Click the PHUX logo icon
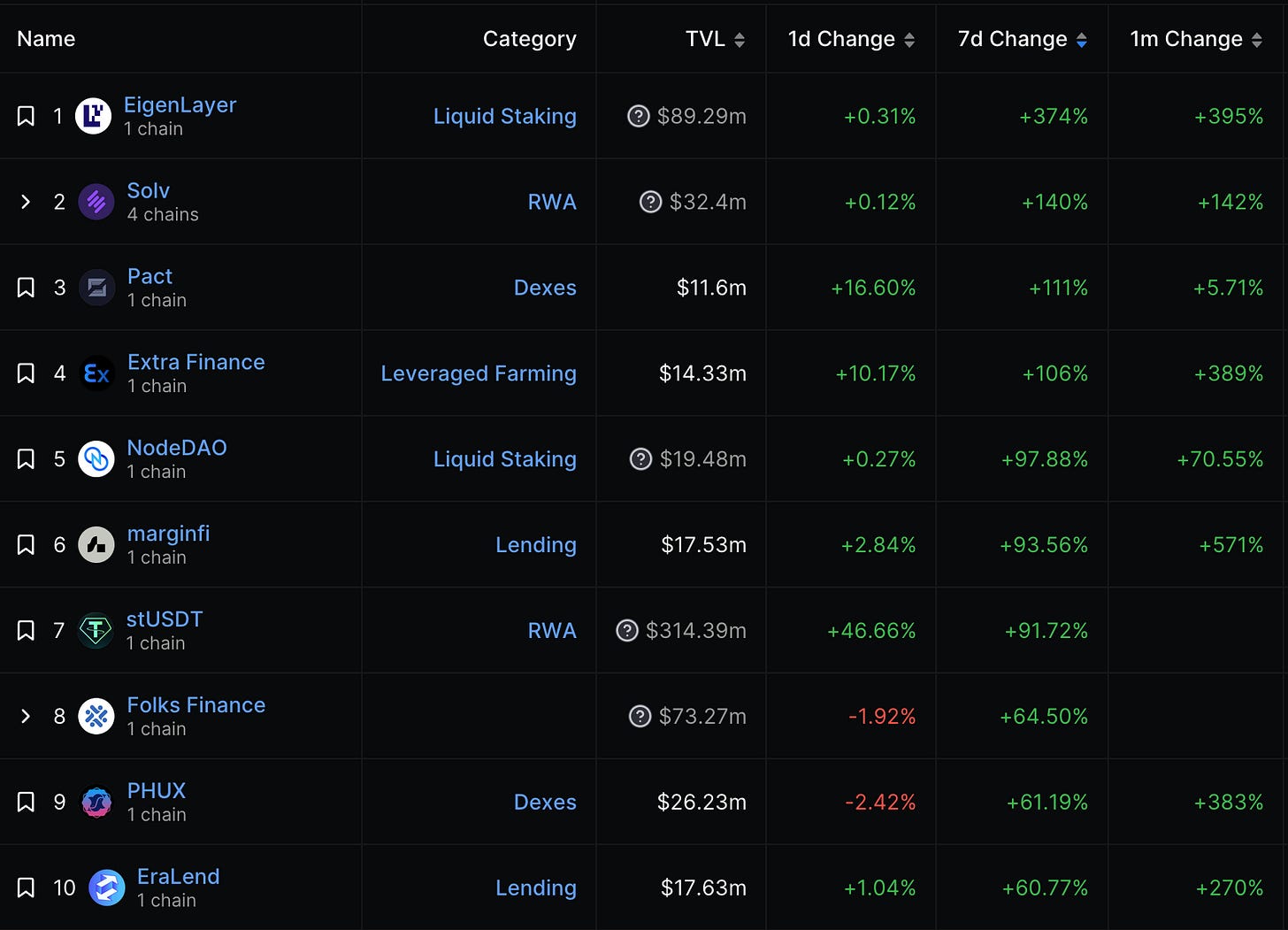 96,802
